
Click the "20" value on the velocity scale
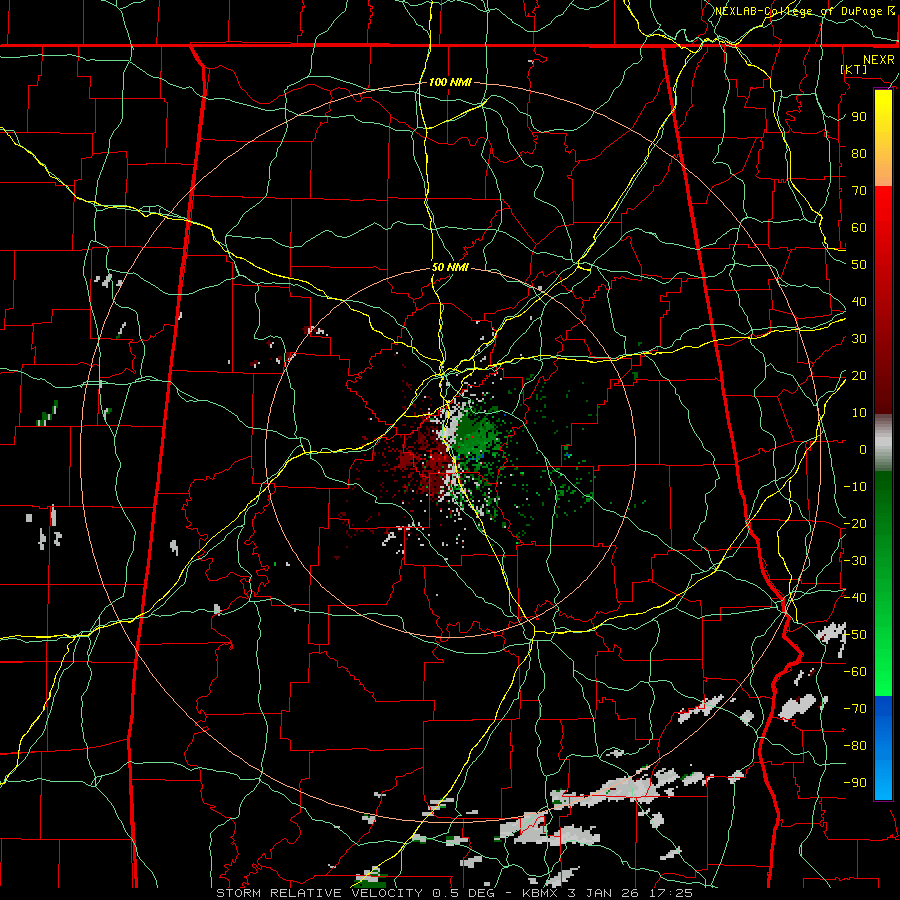point(859,376)
